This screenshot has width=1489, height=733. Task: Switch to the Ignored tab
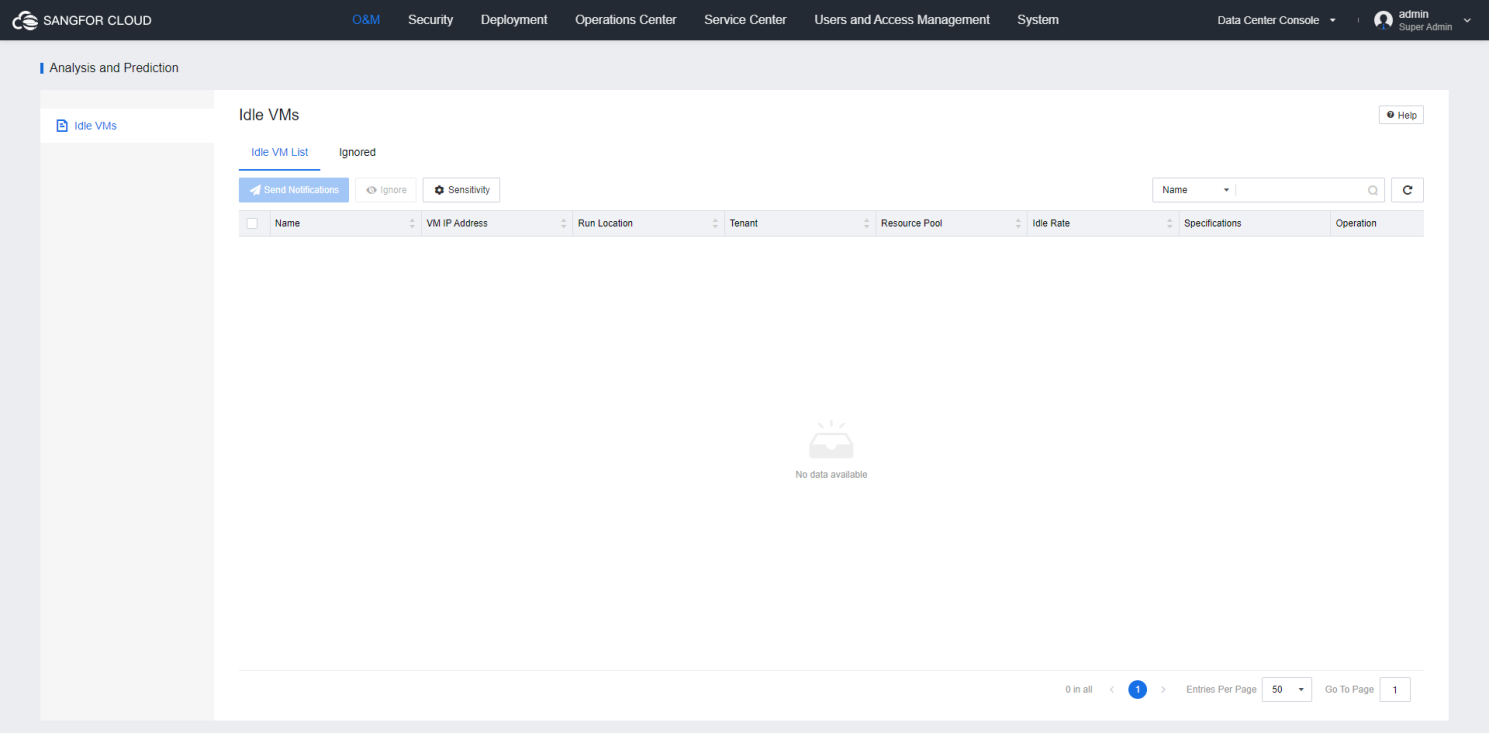(x=357, y=153)
